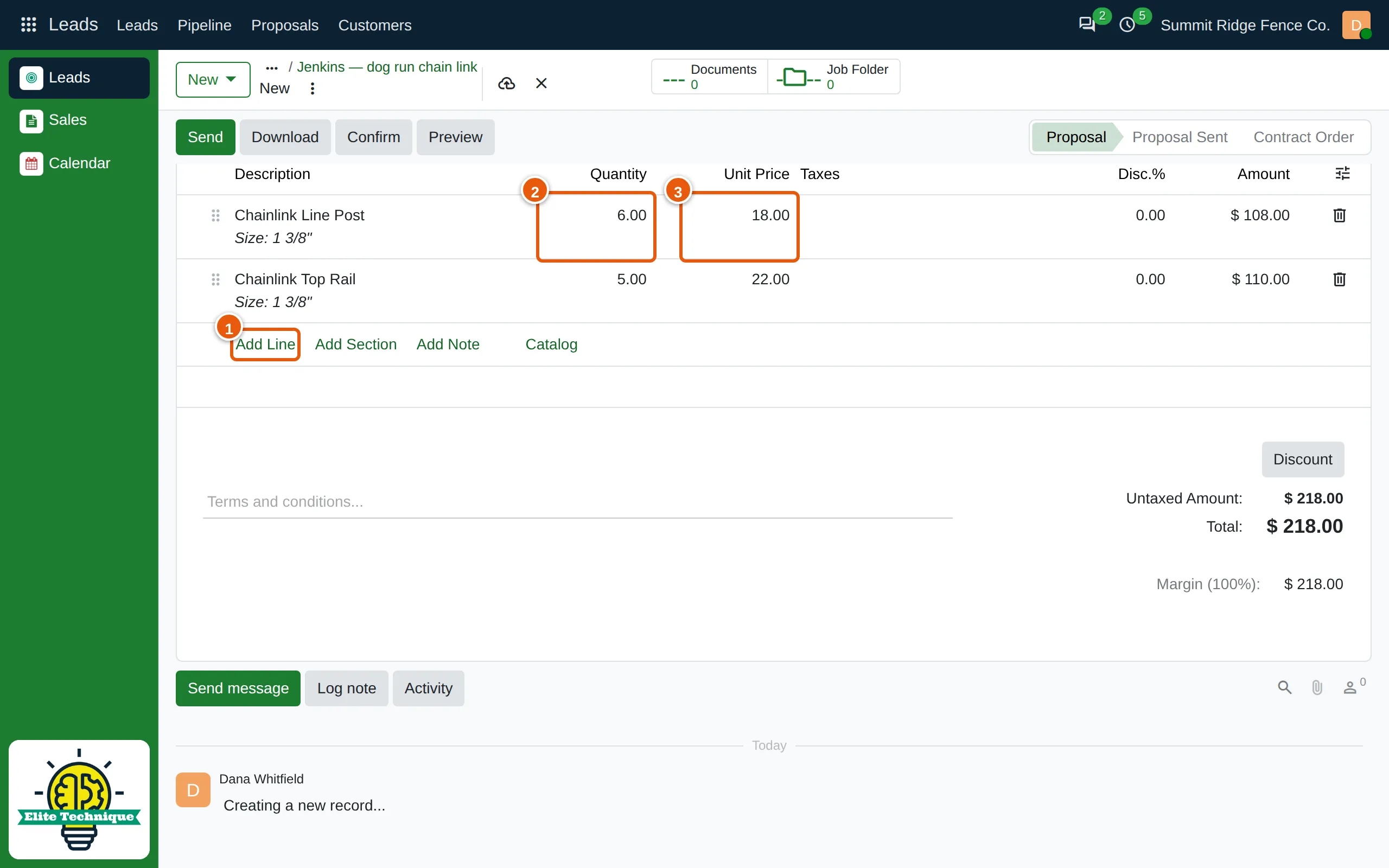Select the Contract Order stage

coord(1303,137)
